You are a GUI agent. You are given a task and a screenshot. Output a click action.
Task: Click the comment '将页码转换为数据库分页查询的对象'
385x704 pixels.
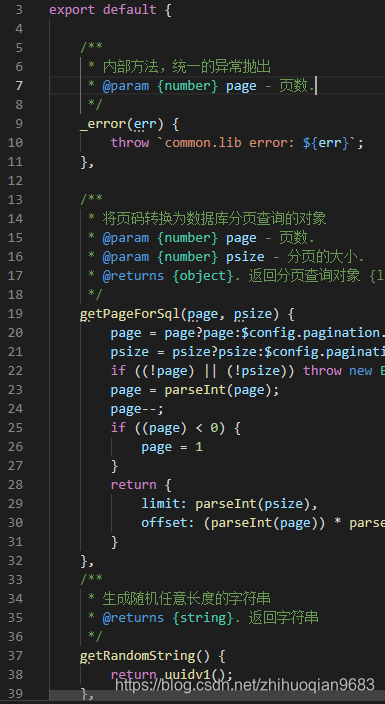coord(214,219)
